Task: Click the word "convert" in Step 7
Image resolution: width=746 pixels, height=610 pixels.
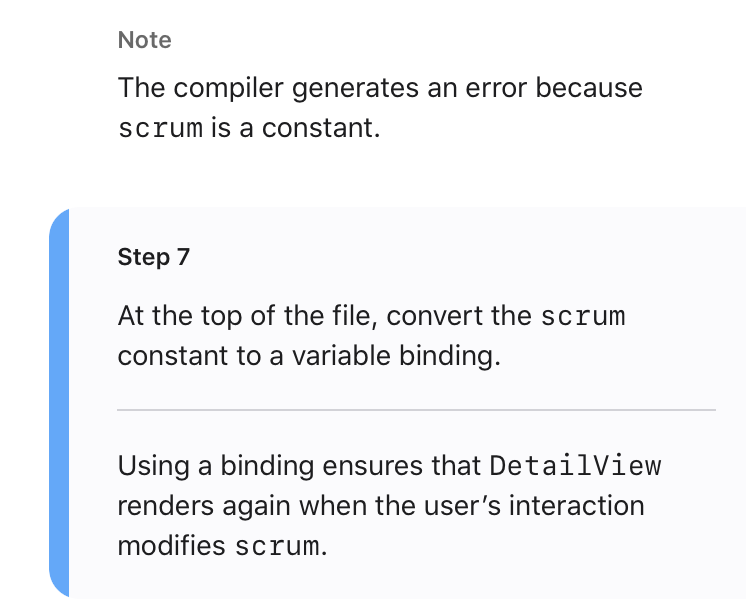Action: 429,316
